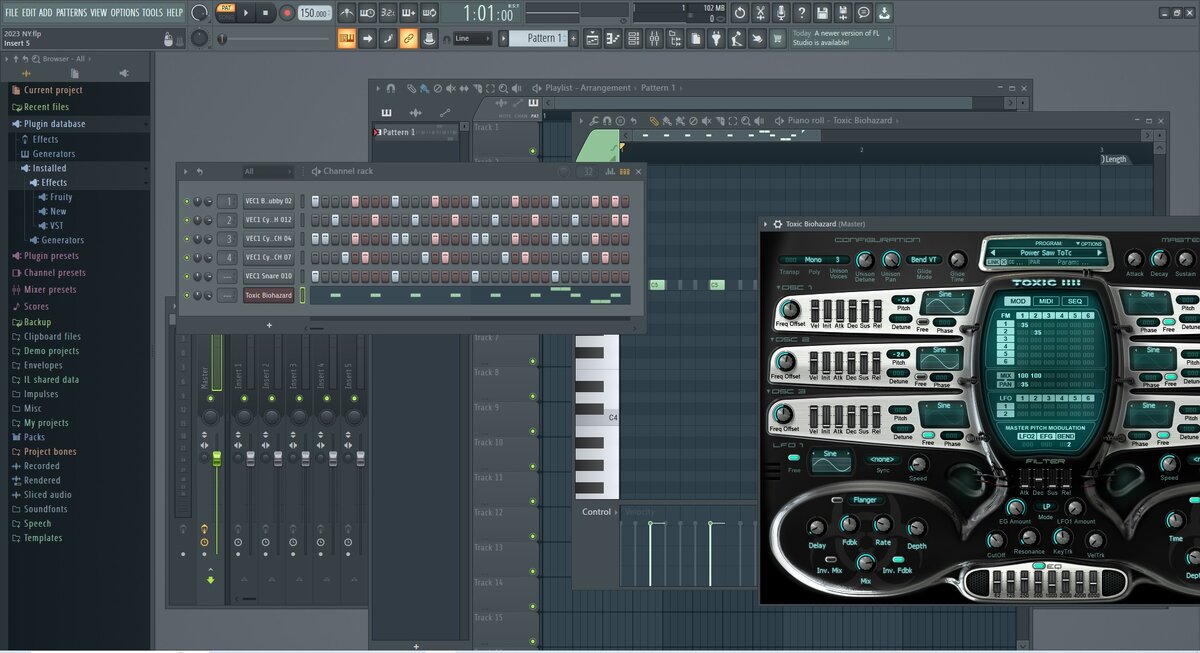This screenshot has height=653, width=1200.
Task: Open the LFO 1 Sync none selector
Action: coord(882,459)
